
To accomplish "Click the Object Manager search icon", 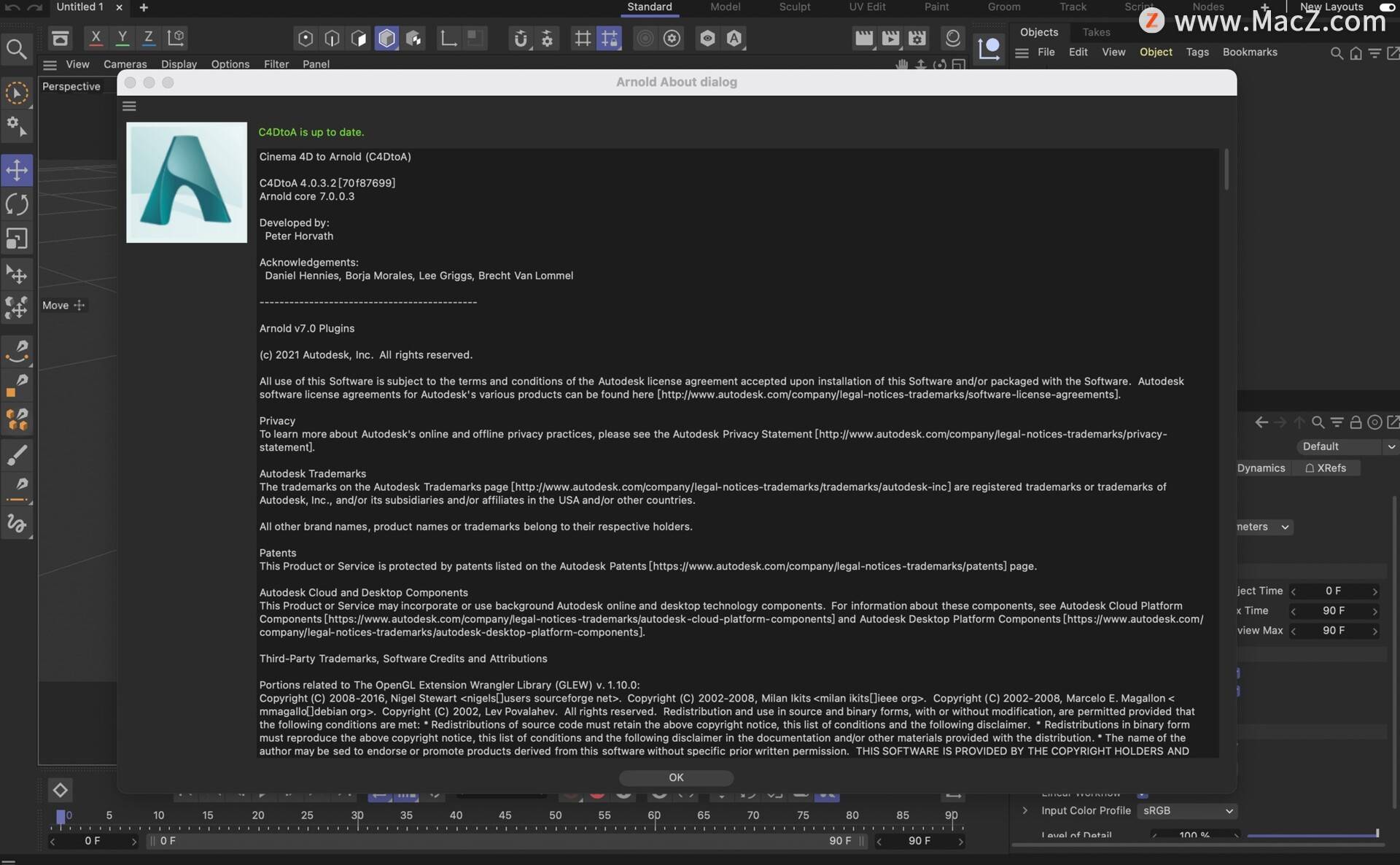I will 1337,53.
